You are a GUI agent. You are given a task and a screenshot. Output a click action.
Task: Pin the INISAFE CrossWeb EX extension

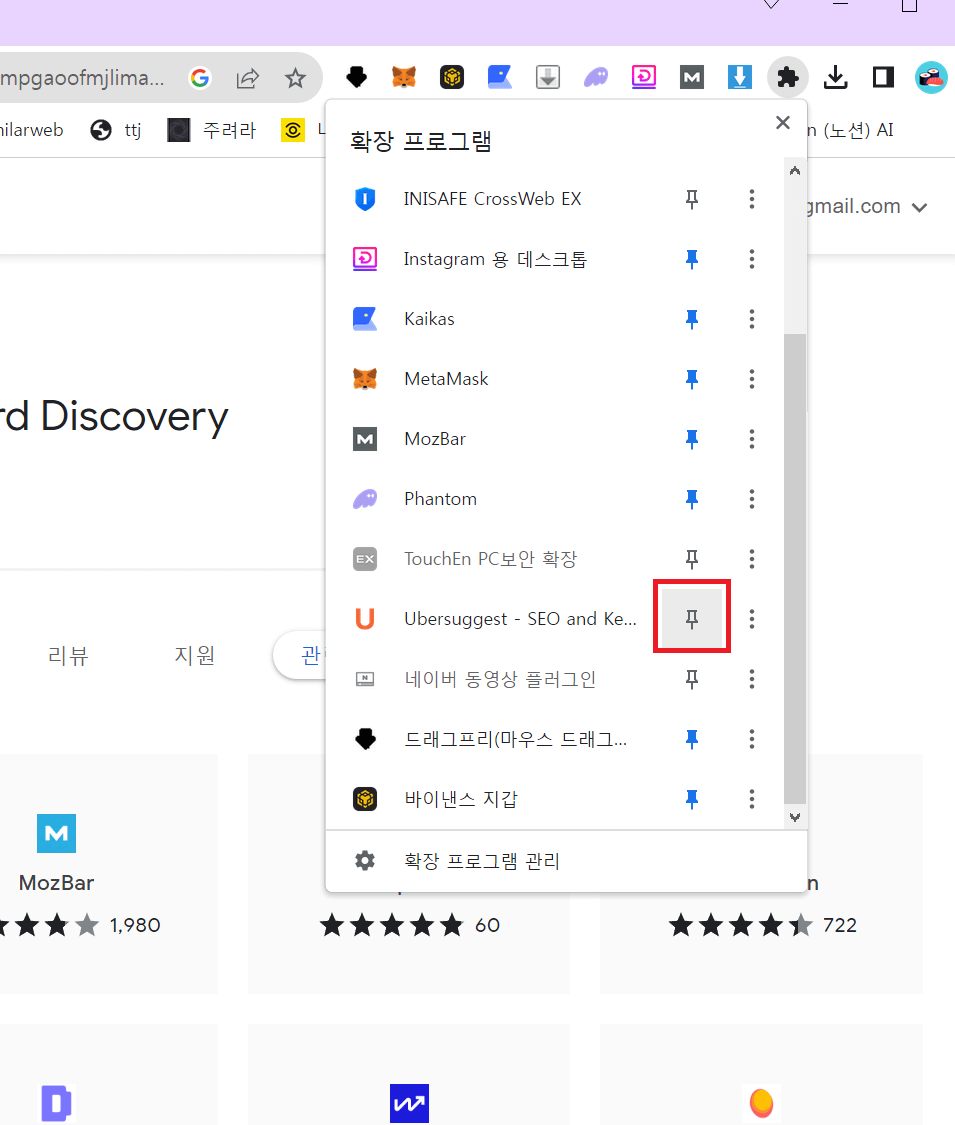[x=692, y=199]
